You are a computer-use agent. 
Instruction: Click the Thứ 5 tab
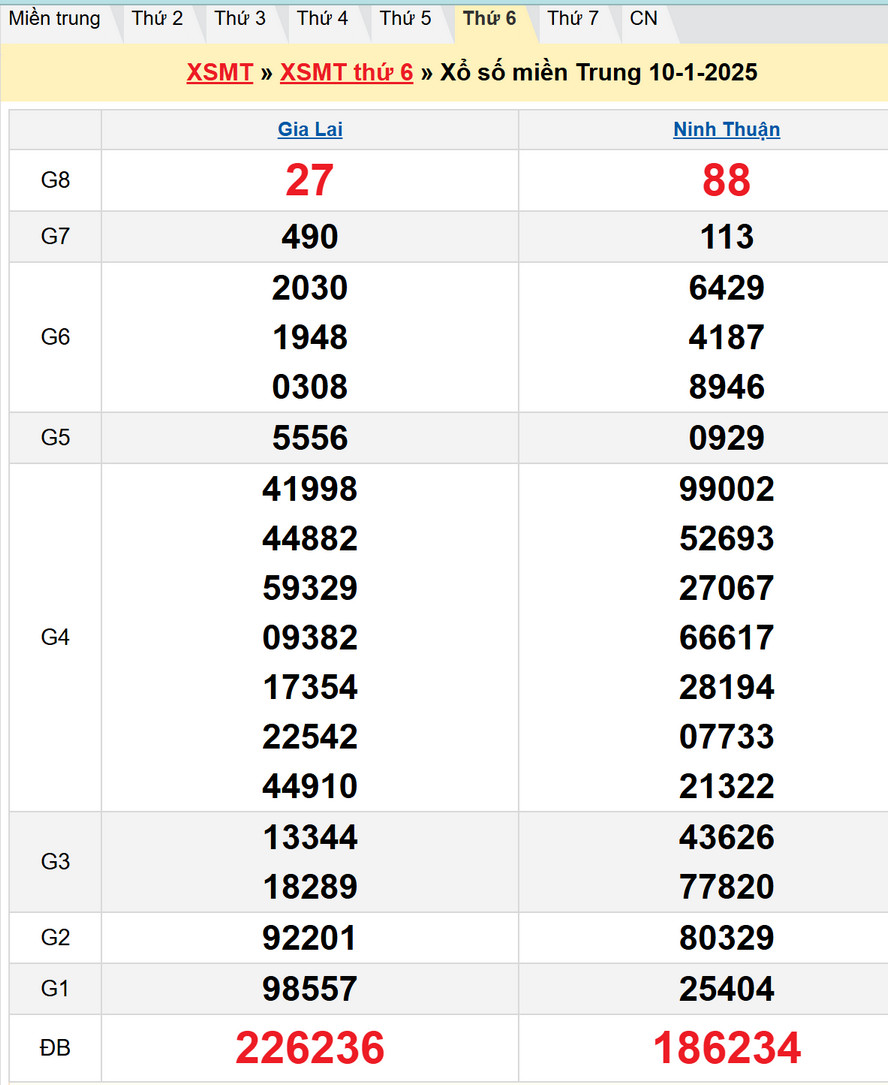[x=405, y=19]
